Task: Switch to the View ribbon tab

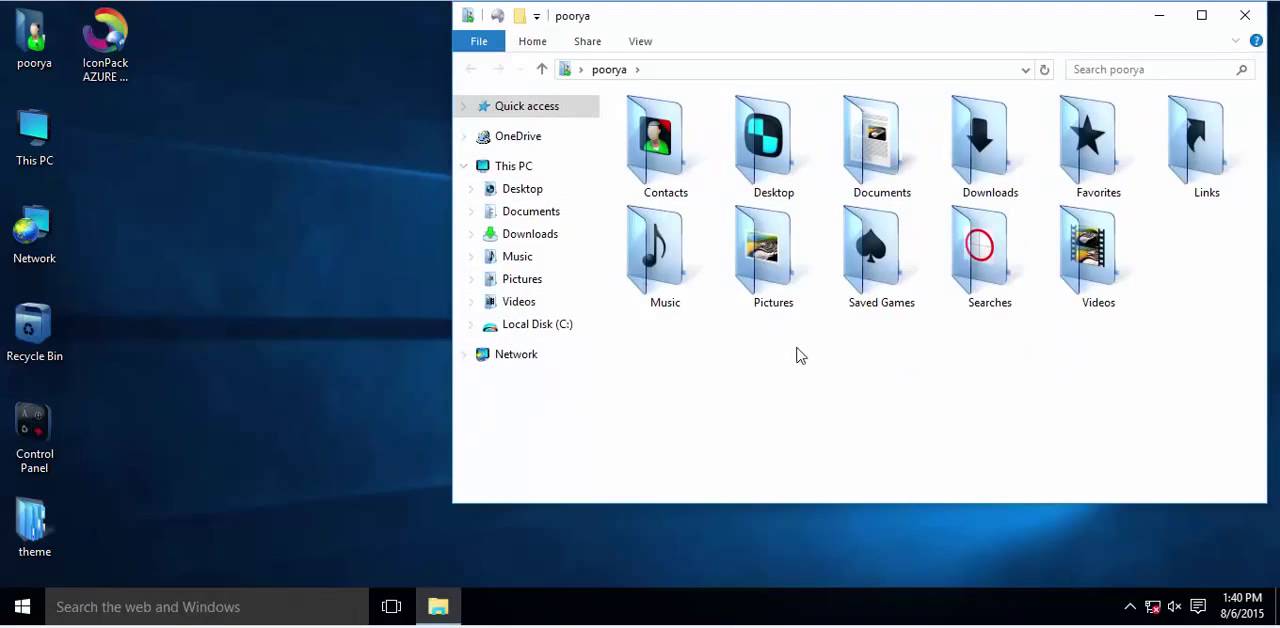Action: pyautogui.click(x=640, y=41)
